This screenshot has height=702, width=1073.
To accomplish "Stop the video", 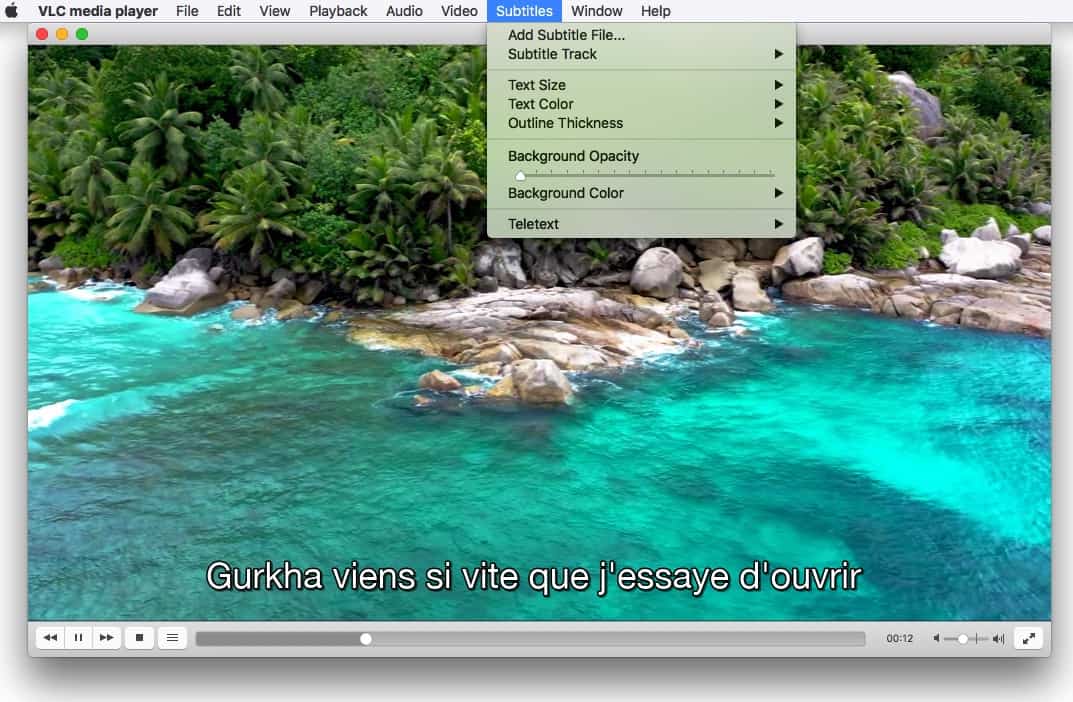I will click(139, 637).
